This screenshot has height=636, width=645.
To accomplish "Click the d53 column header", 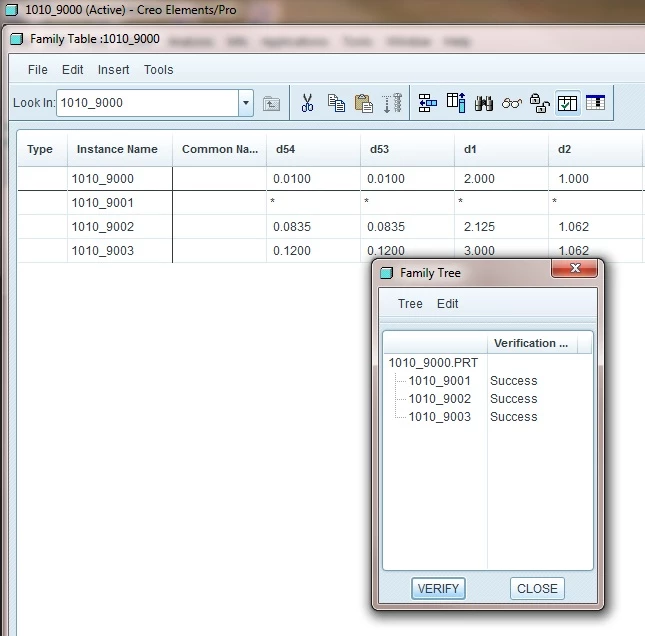I will 408,149.
